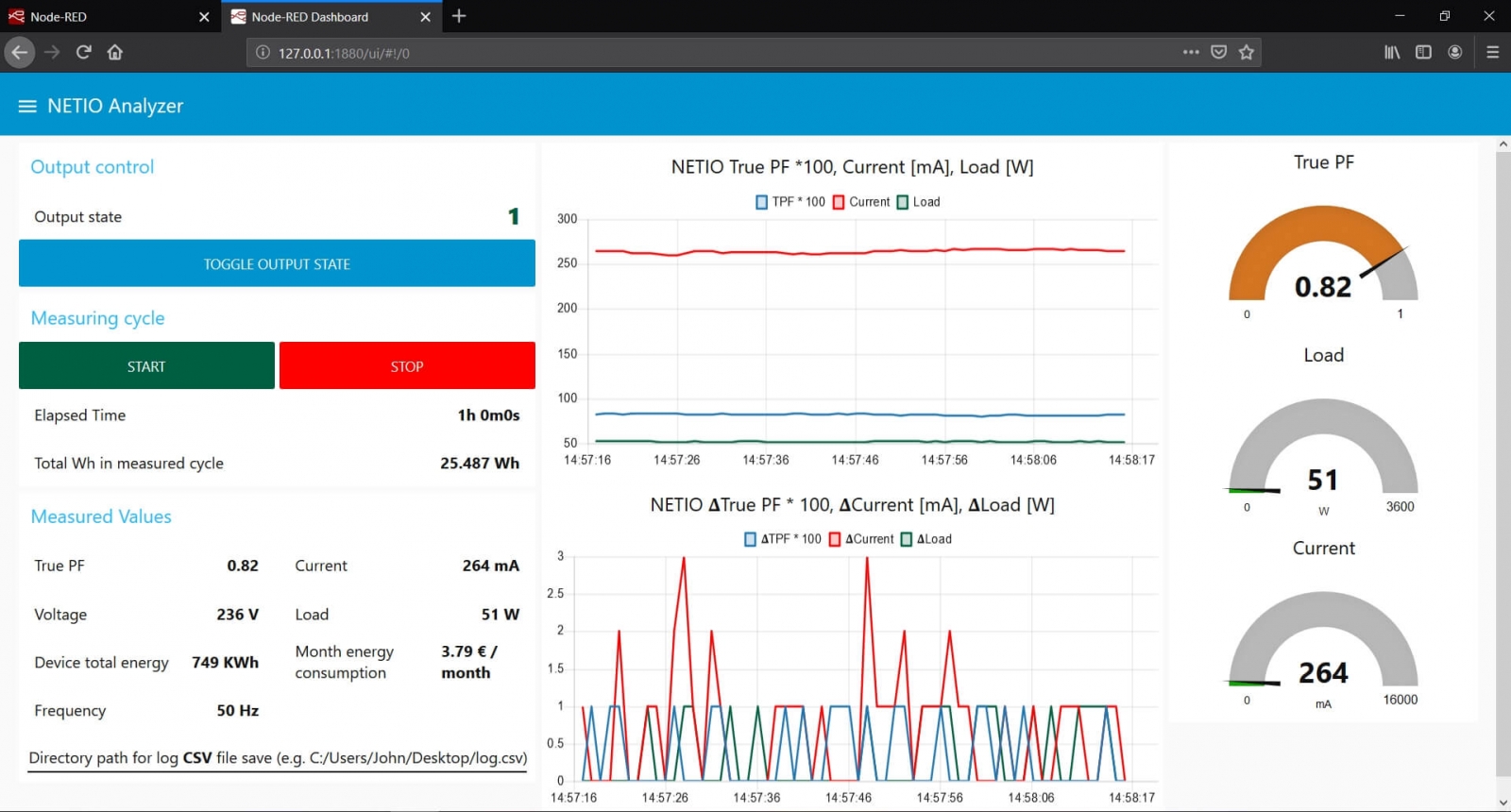Click the Pocket save icon

pos(1218,52)
